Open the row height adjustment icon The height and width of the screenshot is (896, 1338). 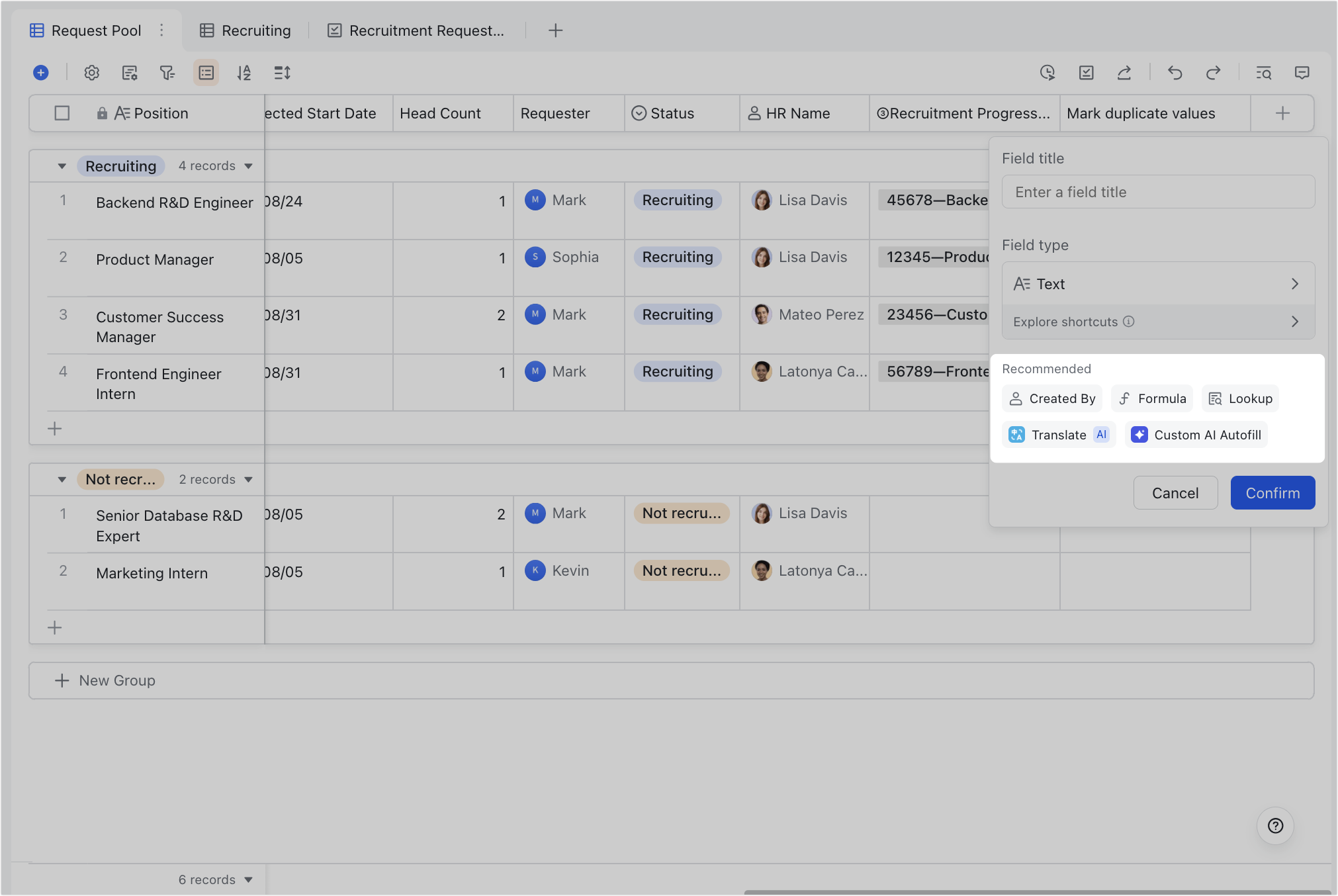[281, 73]
